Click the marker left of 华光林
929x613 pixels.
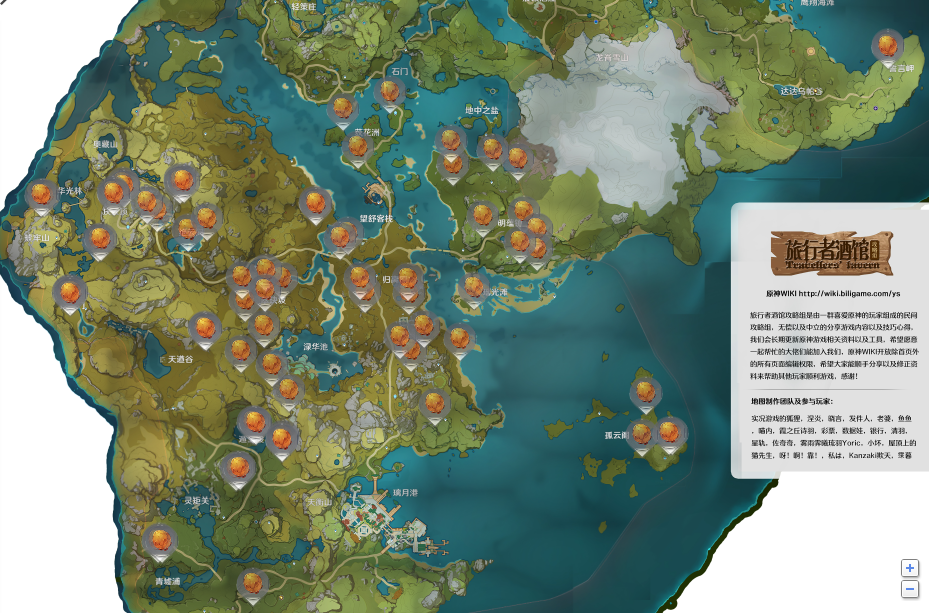(41, 197)
